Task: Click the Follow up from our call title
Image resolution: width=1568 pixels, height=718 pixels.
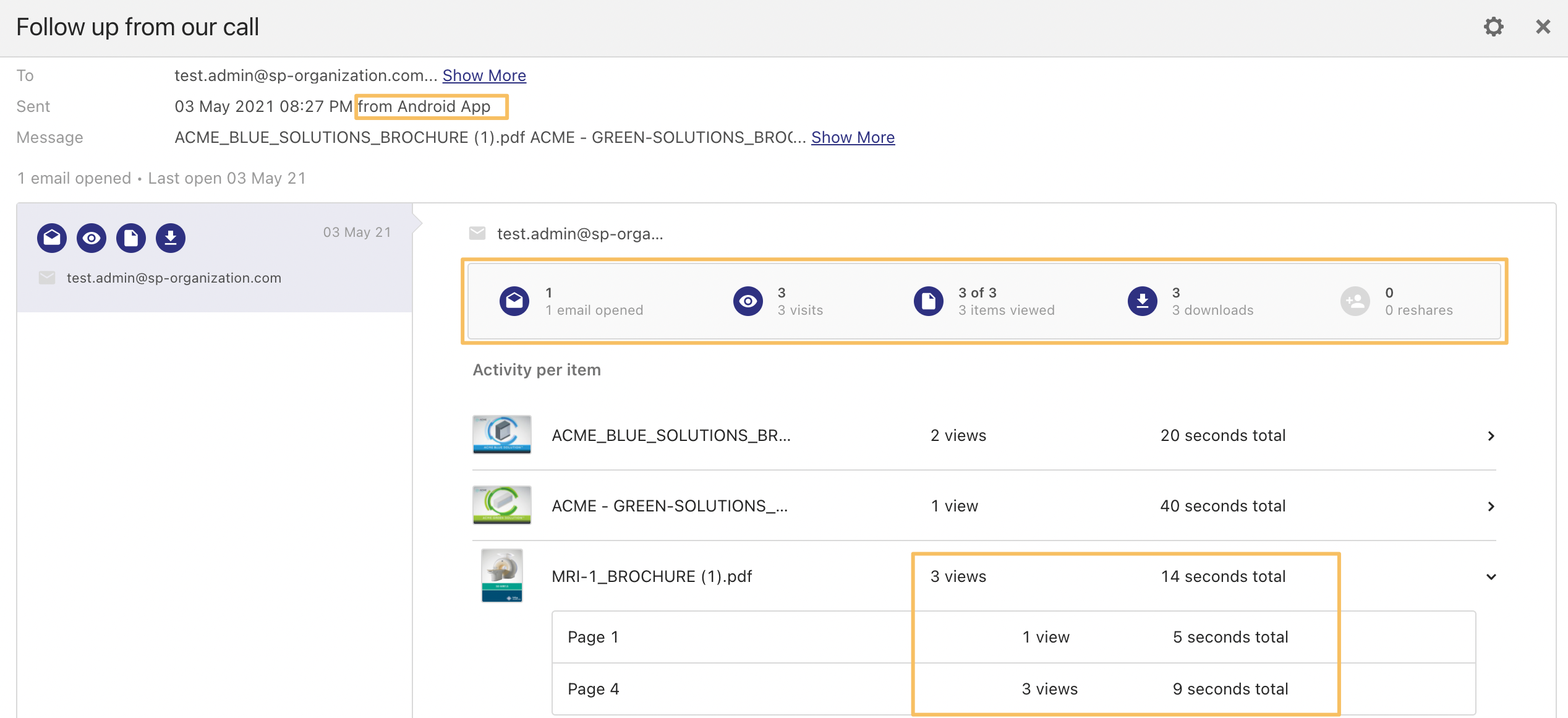Action: coord(137,27)
